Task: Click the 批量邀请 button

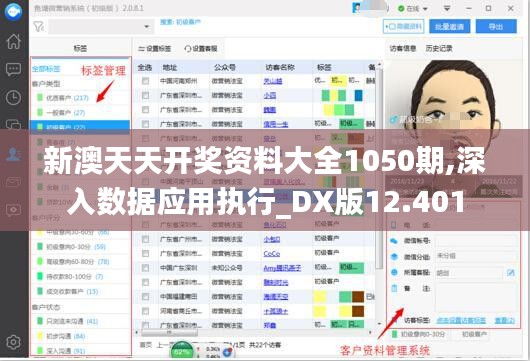Action: click(450, 26)
